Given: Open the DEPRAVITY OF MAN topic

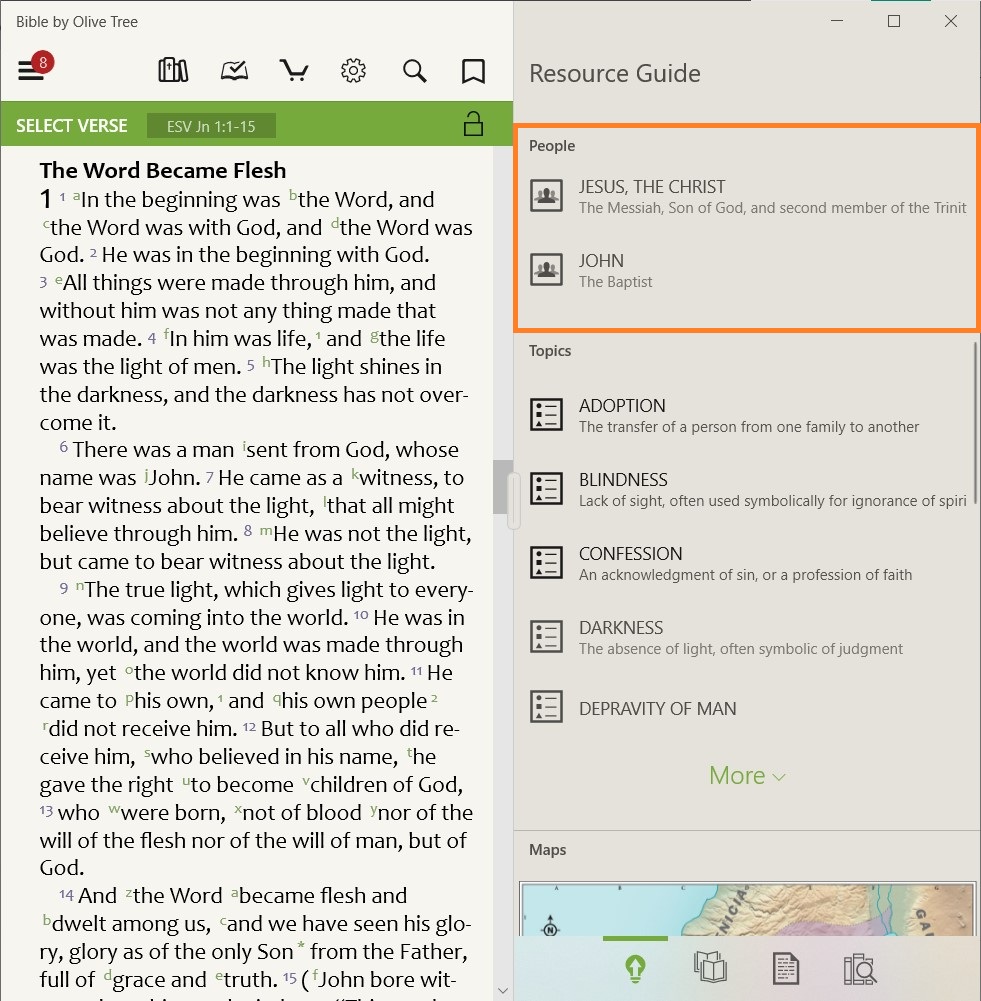Looking at the screenshot, I should coord(747,707).
